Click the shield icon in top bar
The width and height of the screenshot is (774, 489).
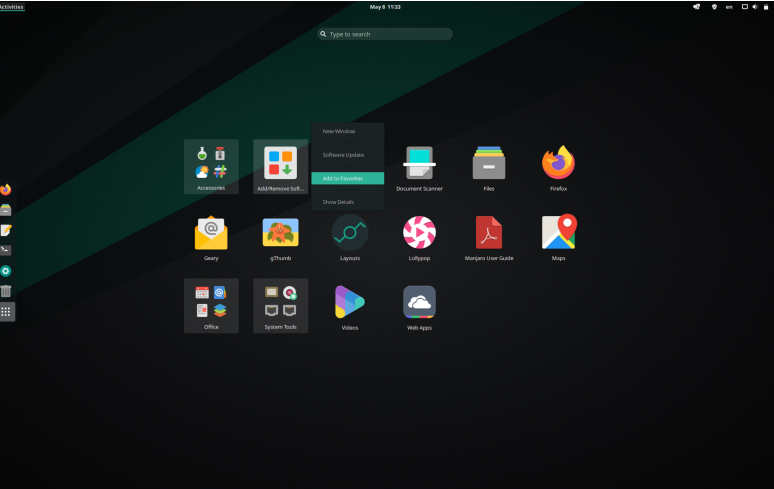click(714, 7)
